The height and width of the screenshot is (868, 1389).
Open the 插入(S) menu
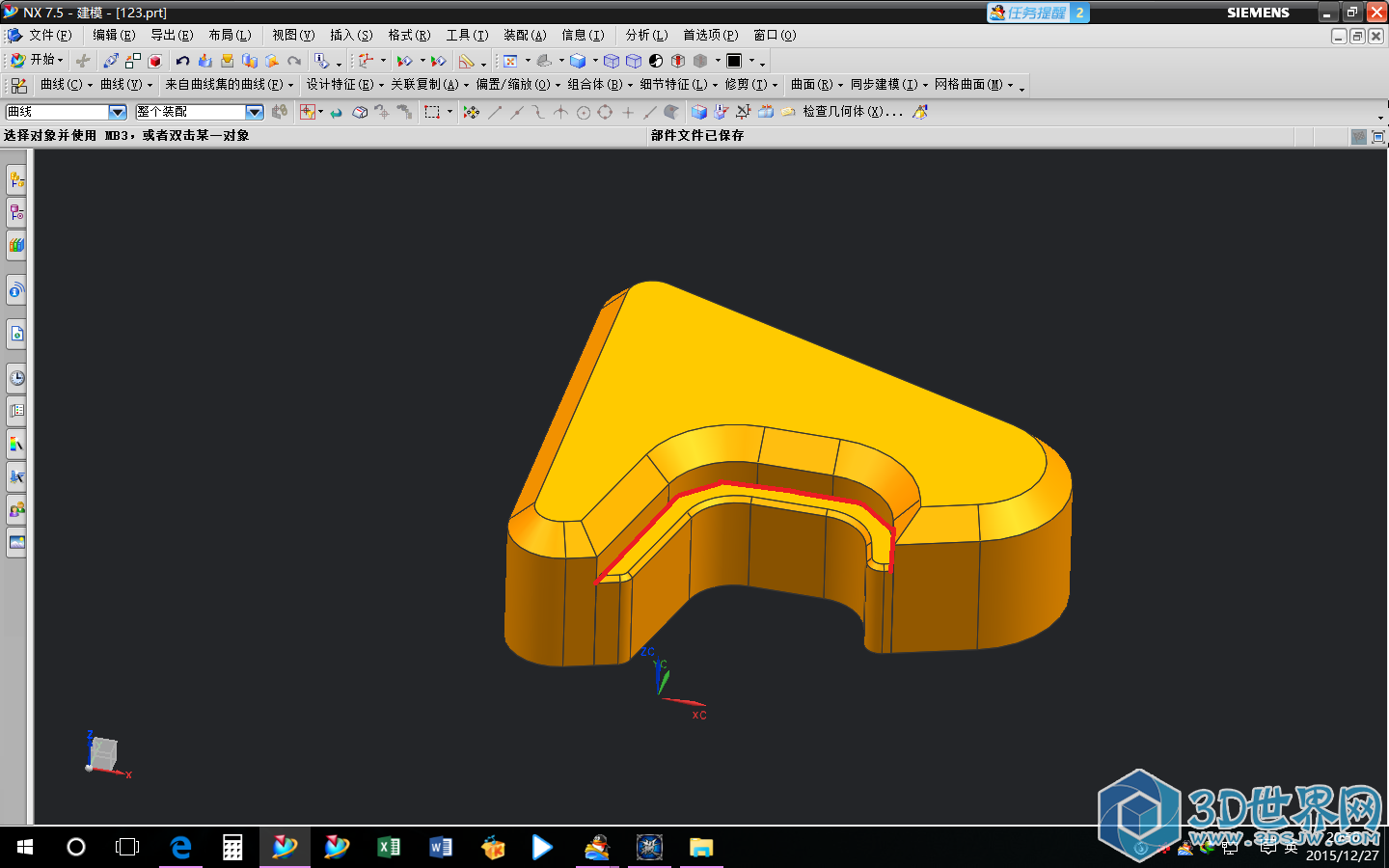point(351,35)
